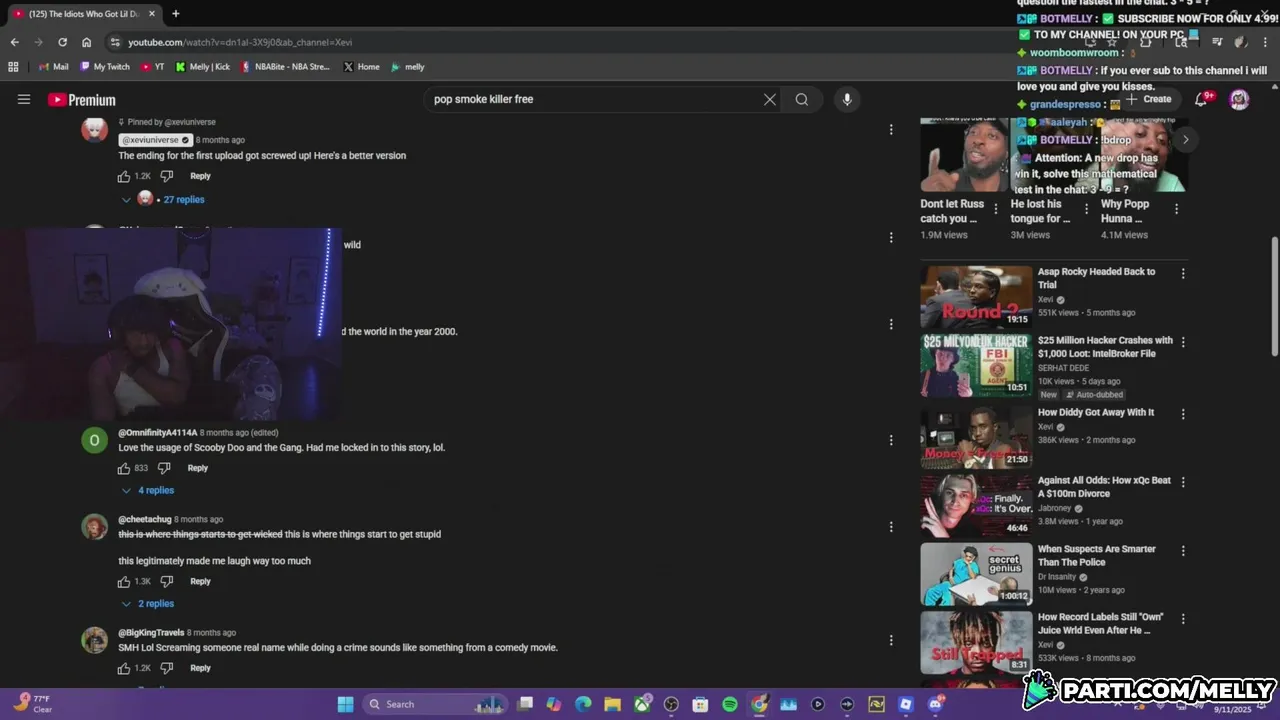1280x720 pixels.
Task: Open options for How Diddy Got Away video
Action: pos(1183,414)
